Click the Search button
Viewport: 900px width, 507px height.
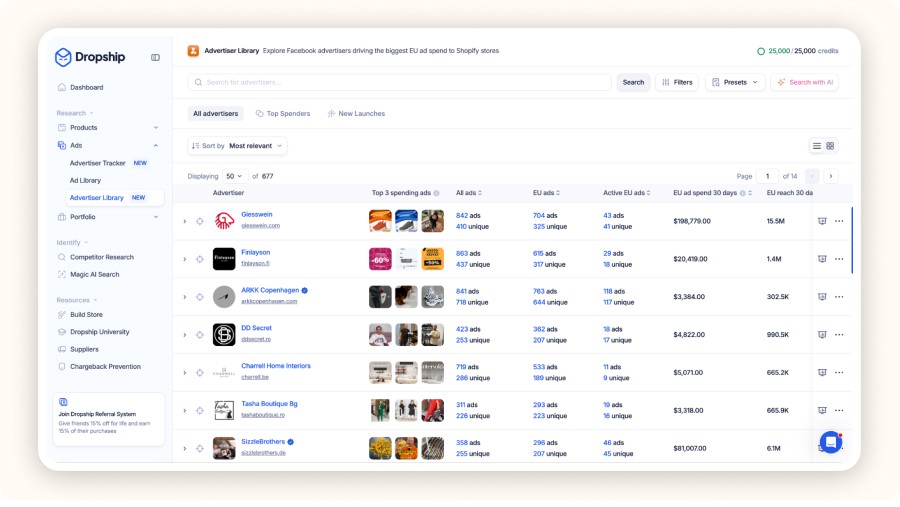pos(633,82)
